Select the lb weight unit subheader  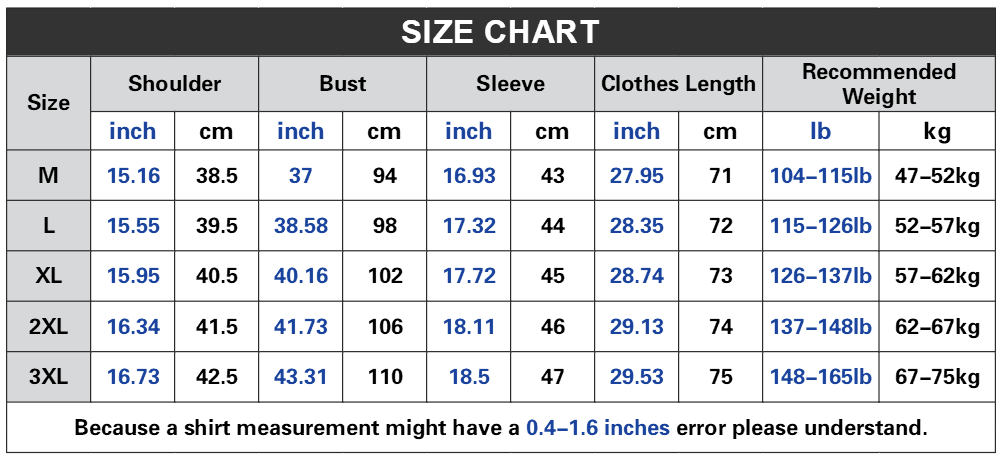[x=821, y=131]
